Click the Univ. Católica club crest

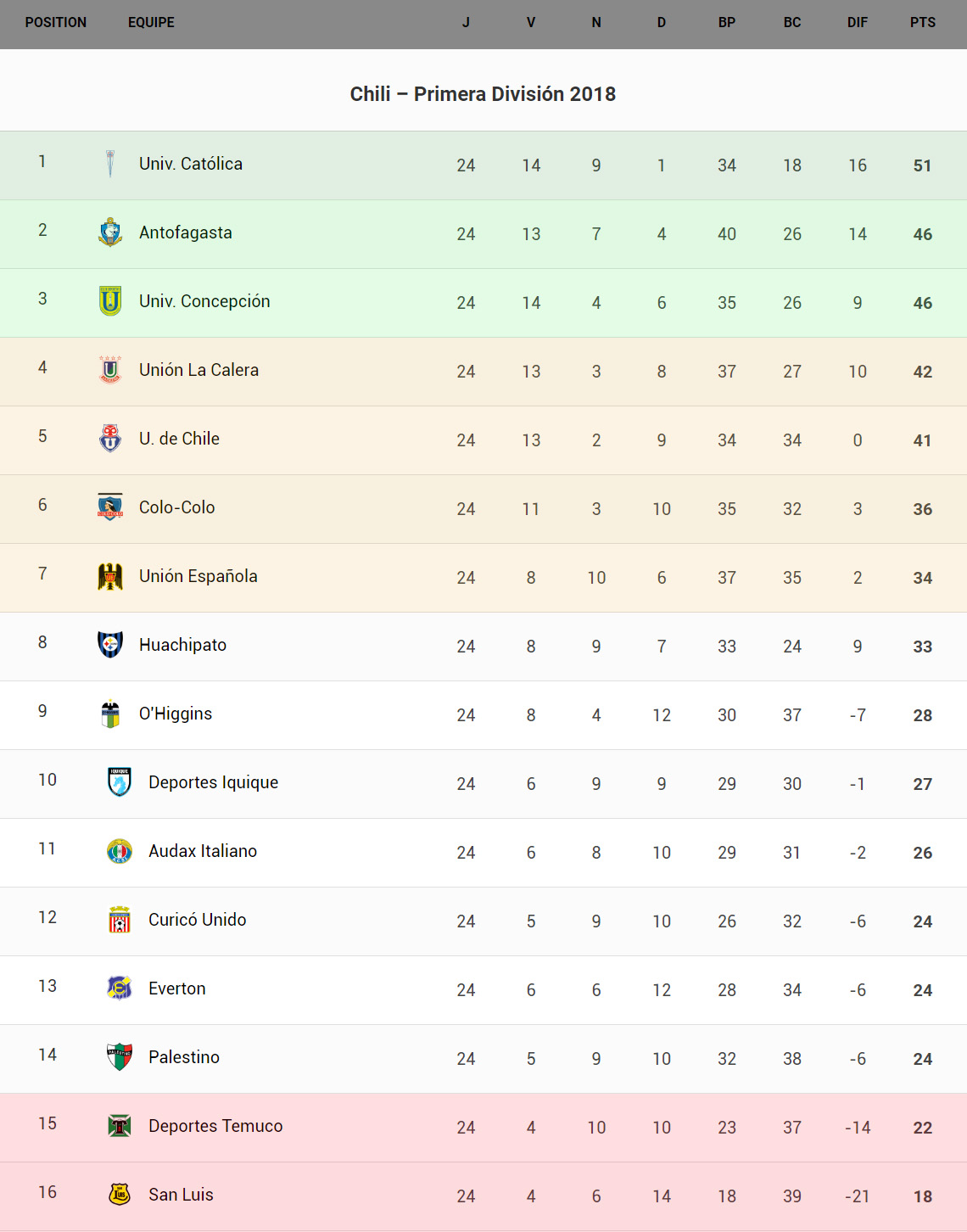coord(110,164)
